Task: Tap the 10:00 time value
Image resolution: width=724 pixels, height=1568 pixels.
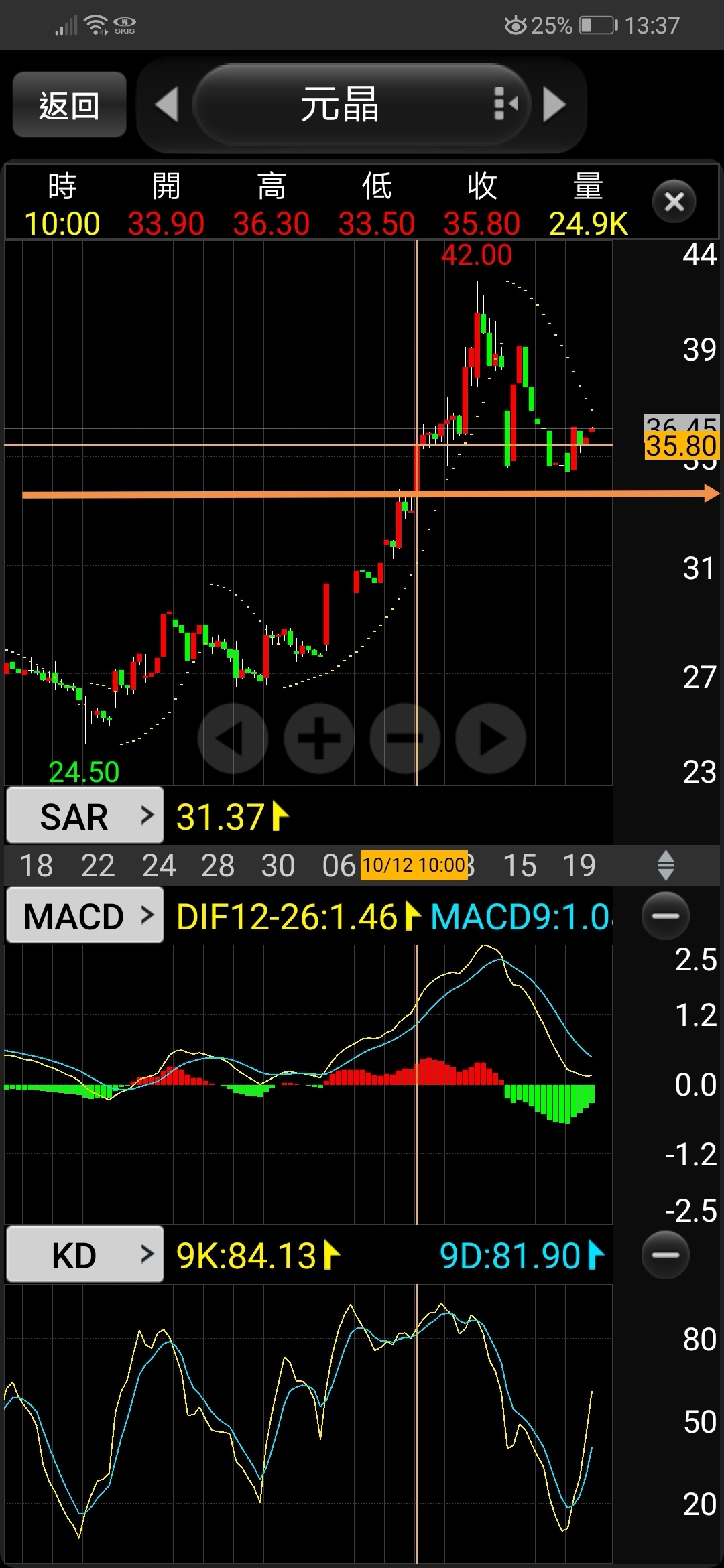Action: (62, 223)
